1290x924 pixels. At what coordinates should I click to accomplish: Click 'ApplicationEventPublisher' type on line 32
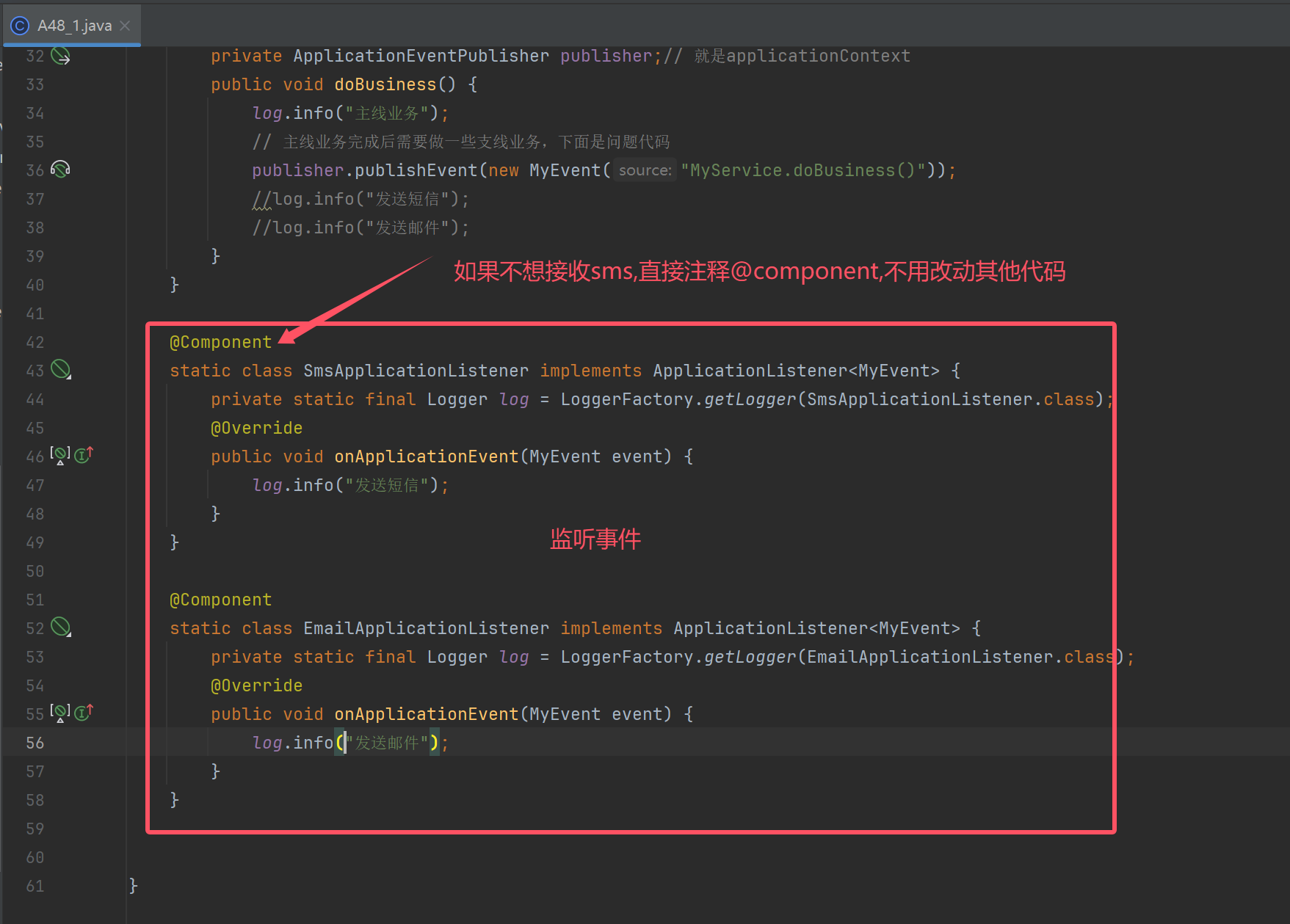coord(421,56)
